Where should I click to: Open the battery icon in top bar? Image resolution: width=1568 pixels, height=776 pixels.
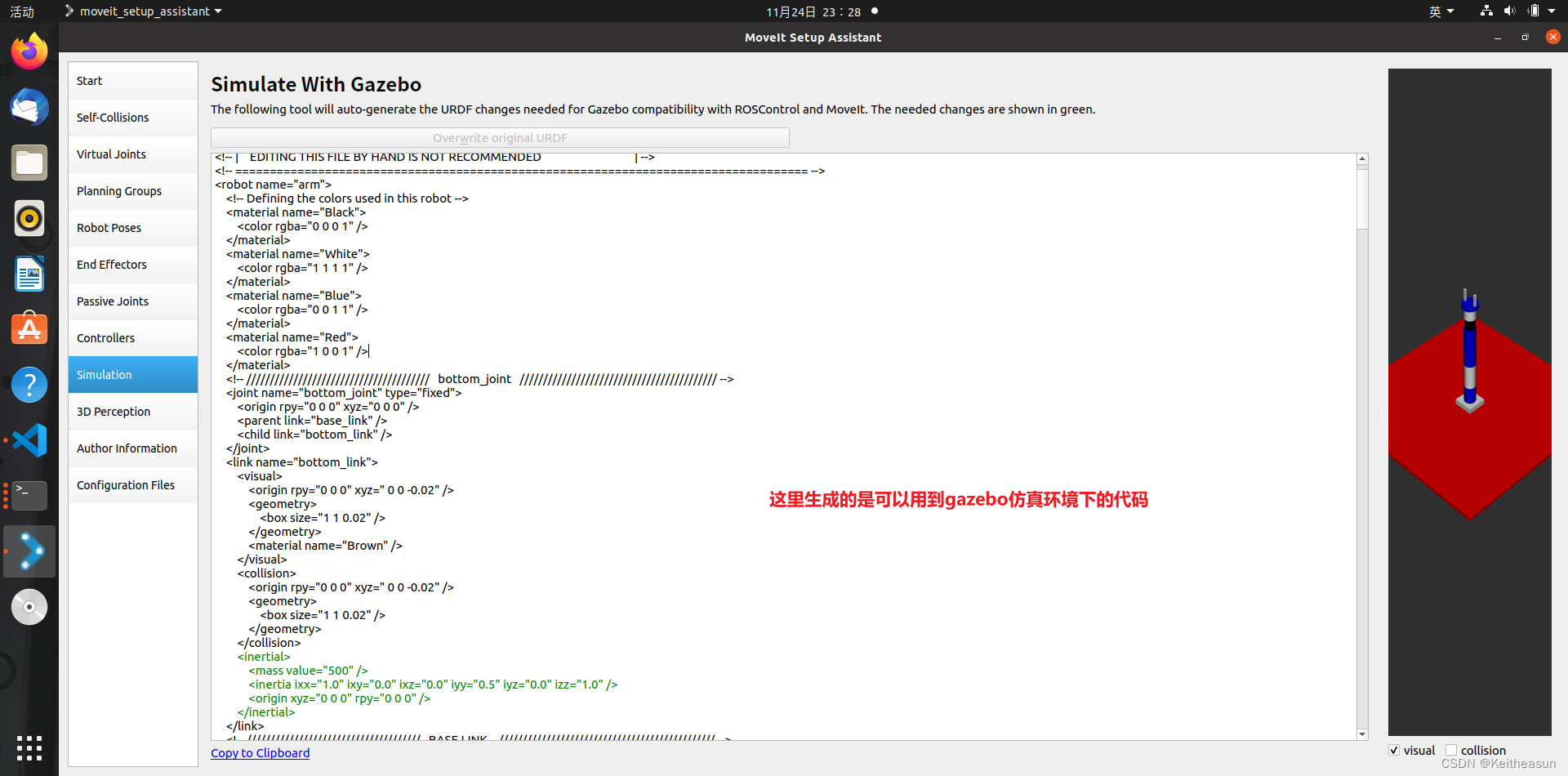pyautogui.click(x=1534, y=11)
